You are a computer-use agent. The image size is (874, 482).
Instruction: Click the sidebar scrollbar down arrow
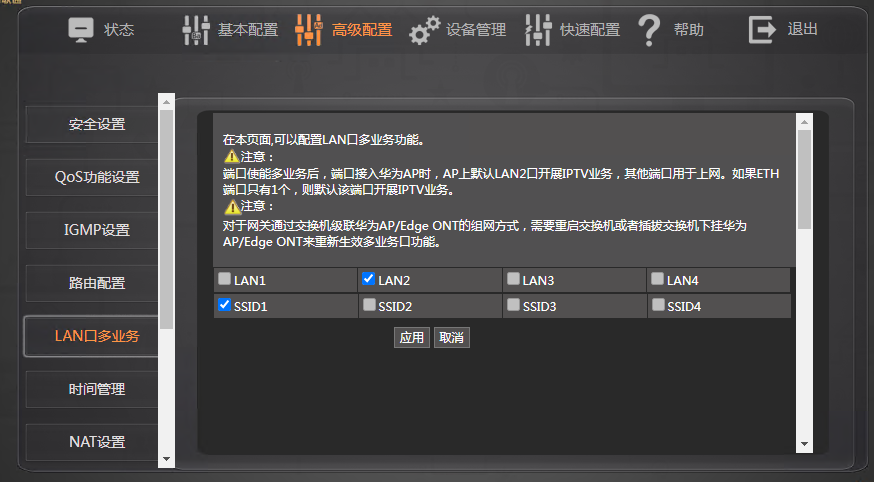[x=166, y=459]
